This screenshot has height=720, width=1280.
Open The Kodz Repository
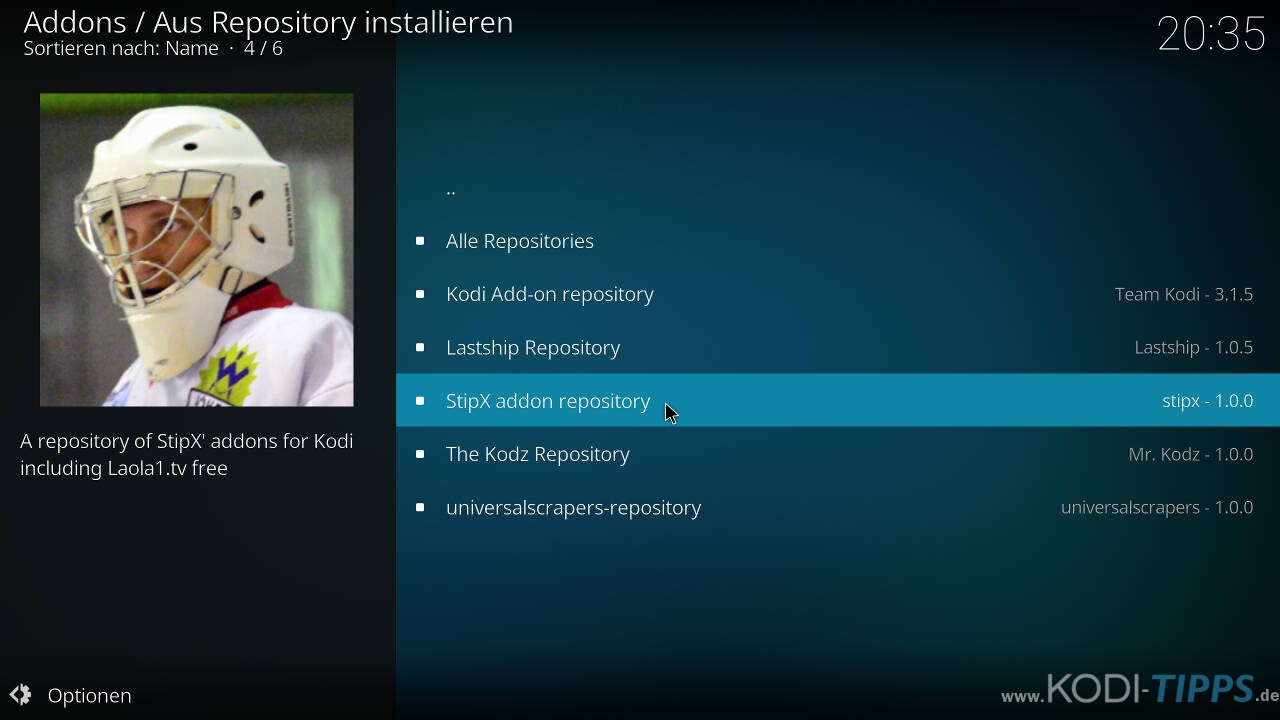838,454
